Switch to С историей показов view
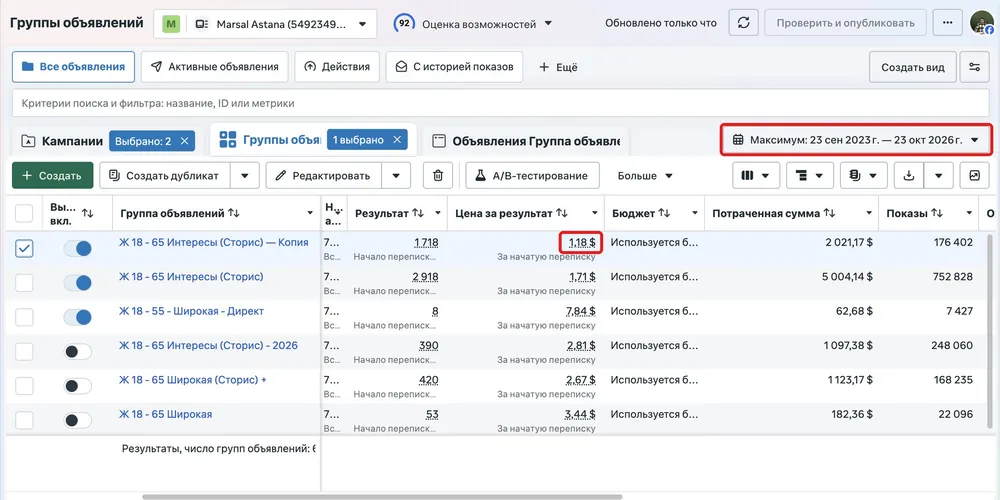The height and width of the screenshot is (500, 1000). [454, 67]
